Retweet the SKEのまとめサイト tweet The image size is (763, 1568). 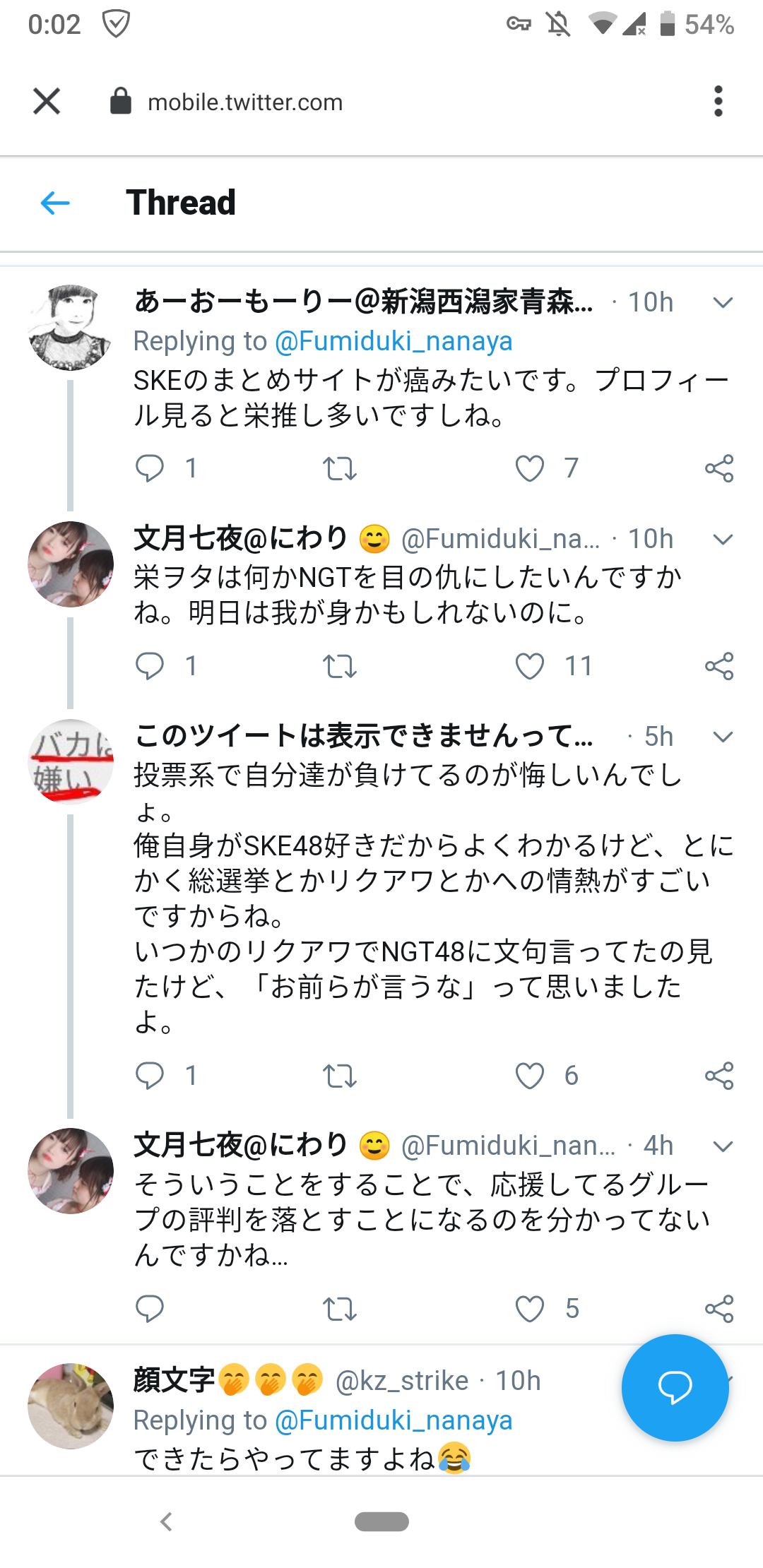click(339, 468)
